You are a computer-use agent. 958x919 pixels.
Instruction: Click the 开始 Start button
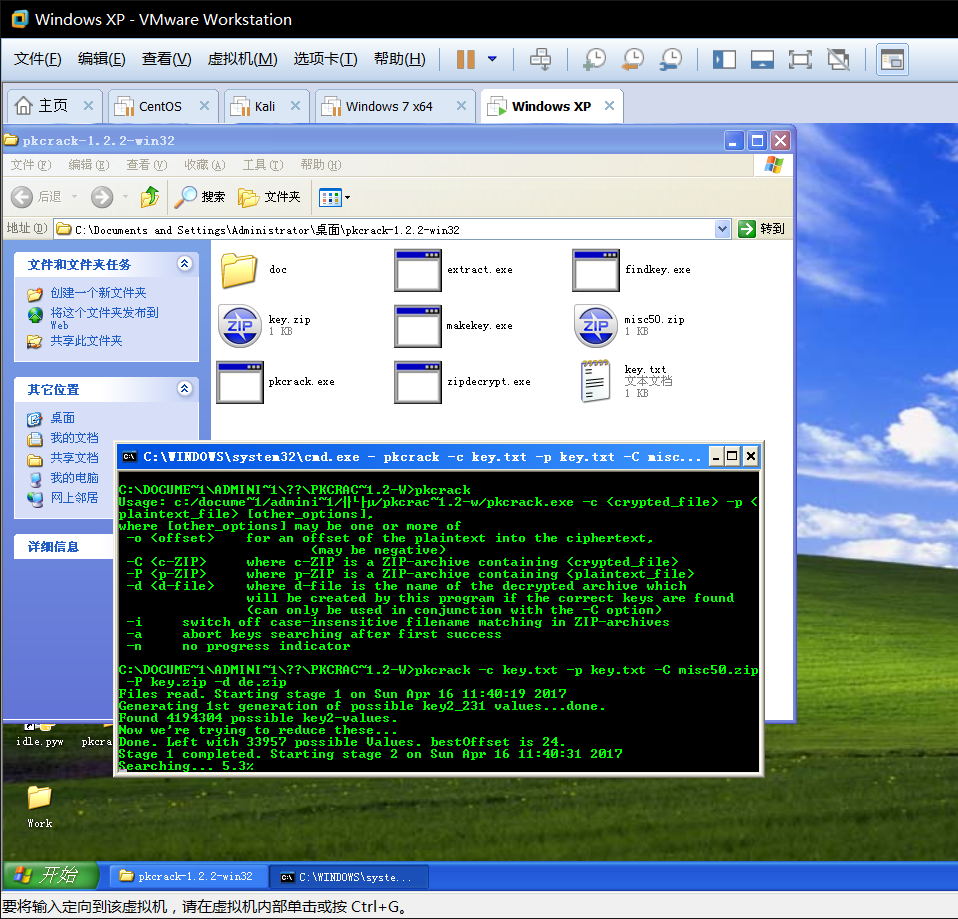50,876
